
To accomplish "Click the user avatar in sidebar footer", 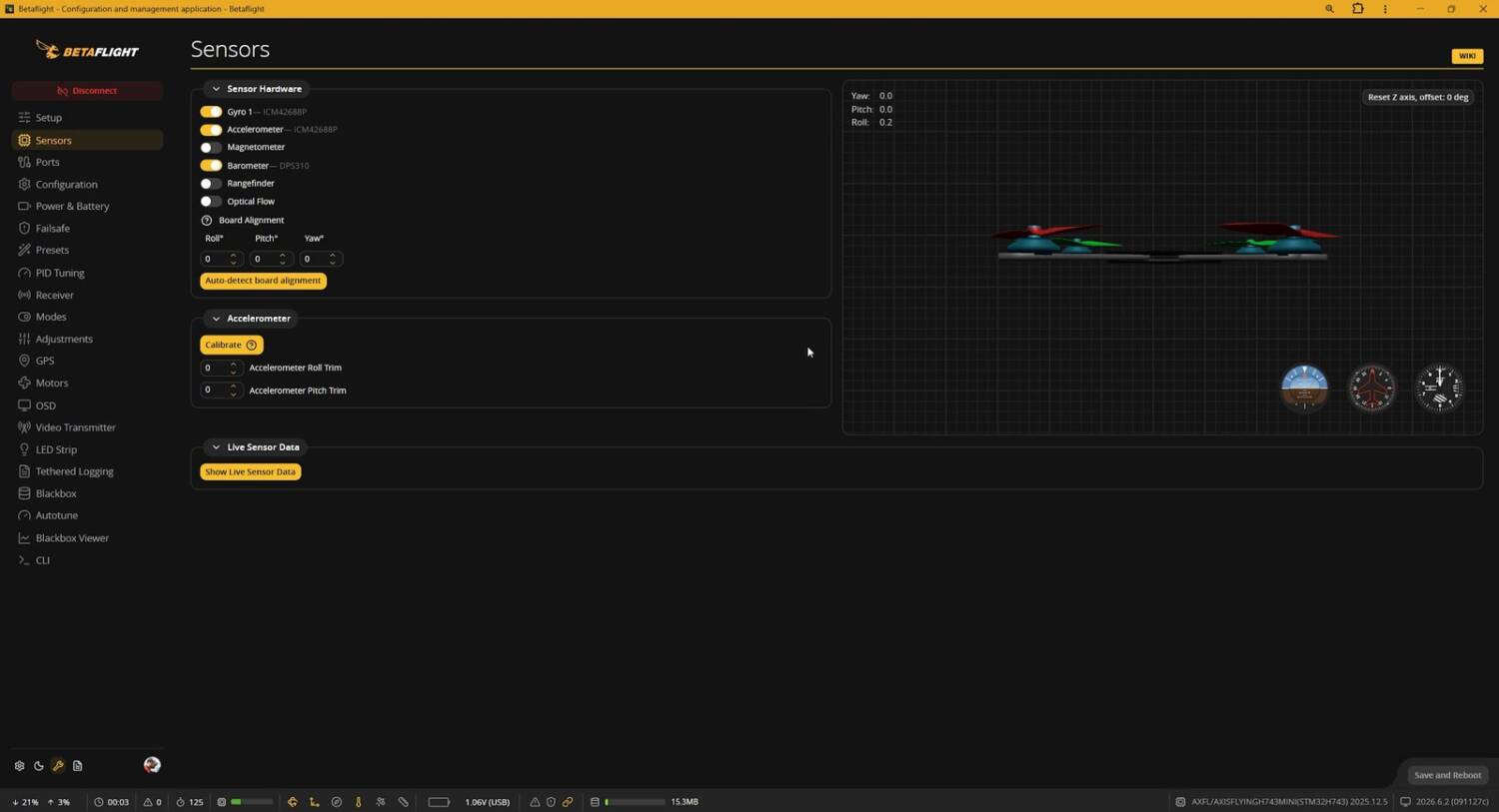I will click(x=152, y=765).
